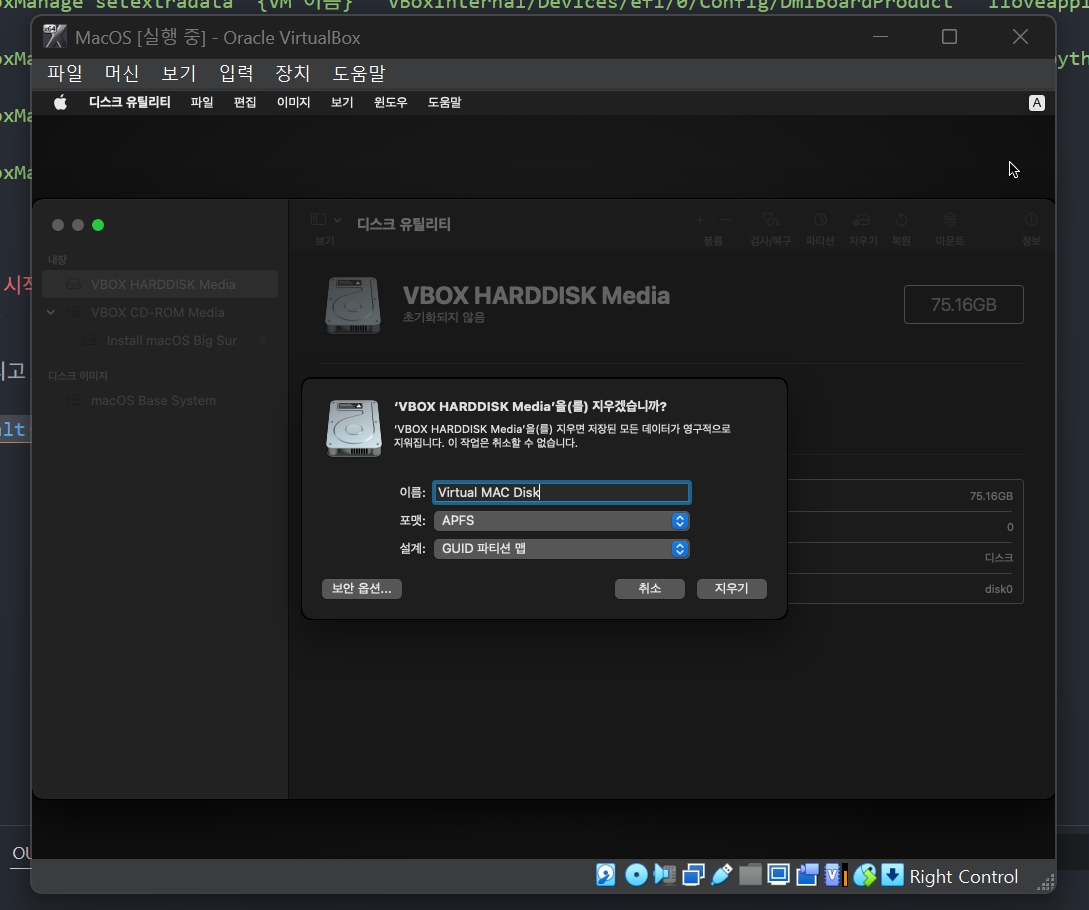Click the Info (정보) toolbar icon
1089x910 pixels.
(x=1031, y=220)
